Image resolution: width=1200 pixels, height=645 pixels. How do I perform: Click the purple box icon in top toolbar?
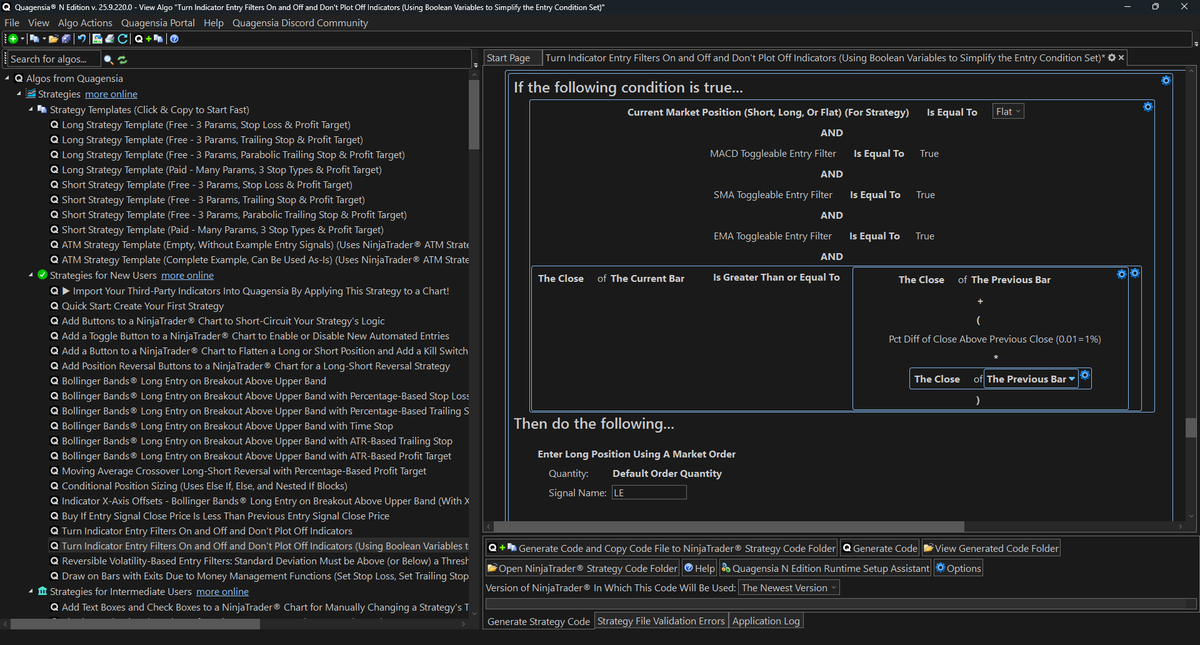66,39
